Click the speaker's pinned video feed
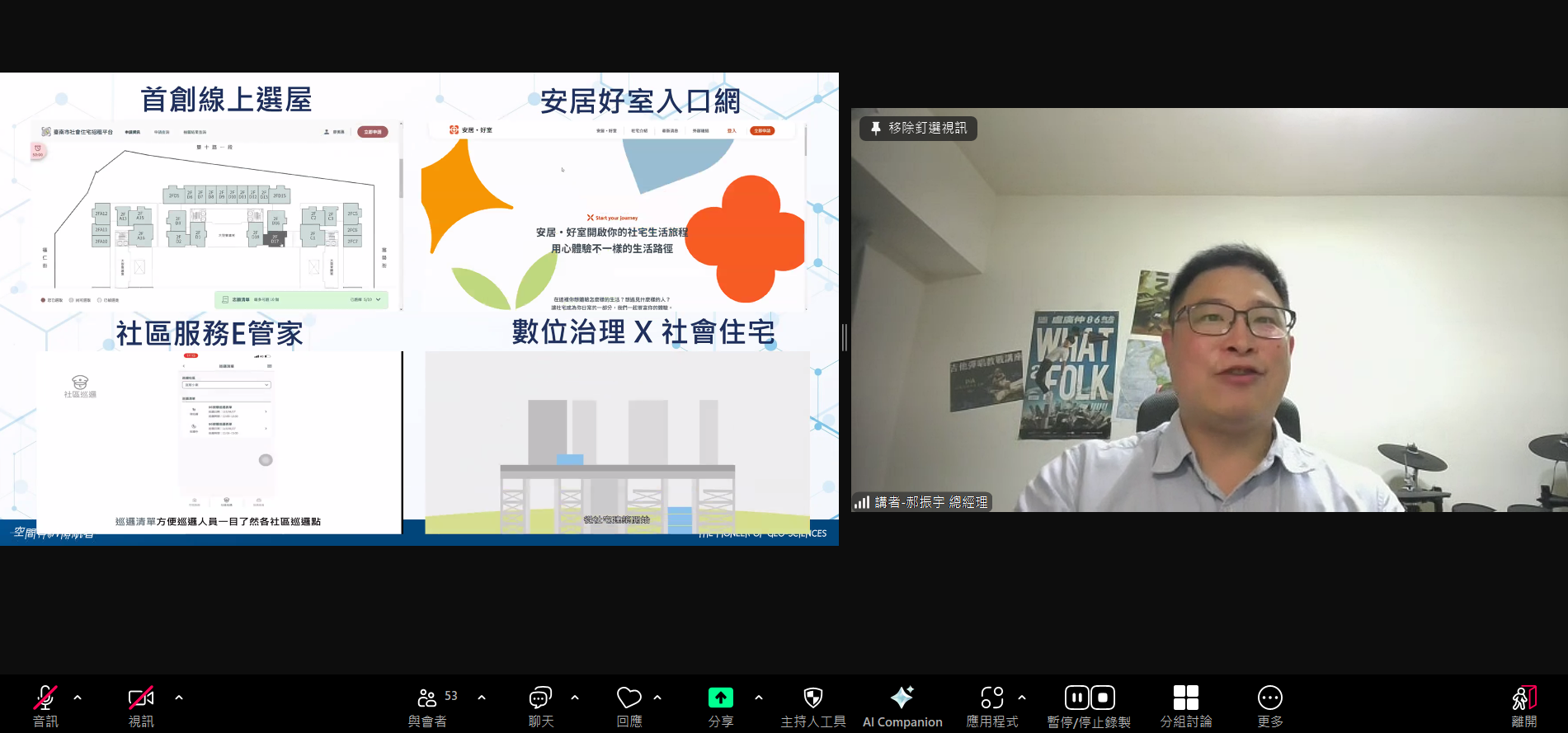 [x=1208, y=330]
